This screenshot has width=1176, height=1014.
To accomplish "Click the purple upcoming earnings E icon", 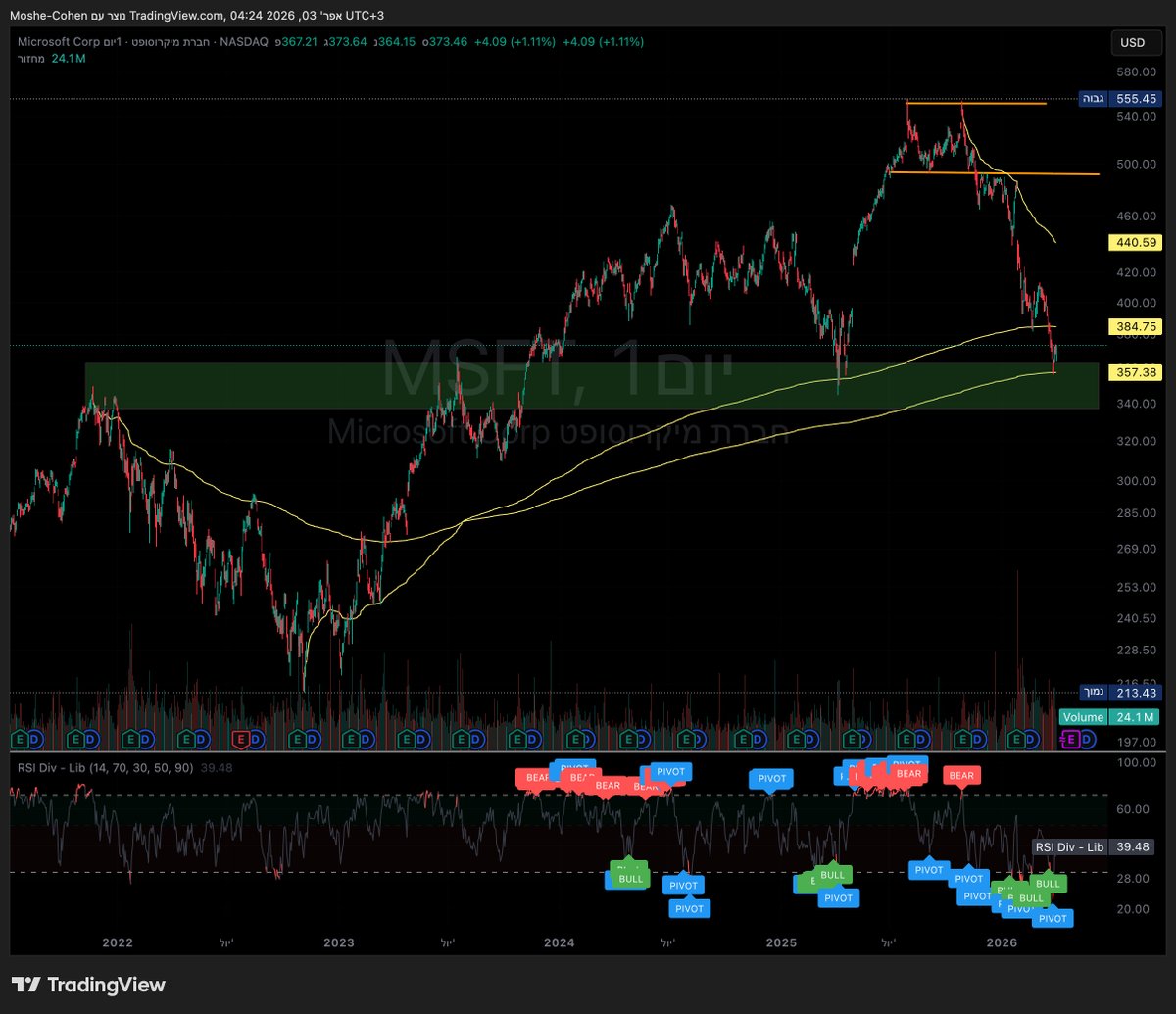I will tap(1071, 738).
